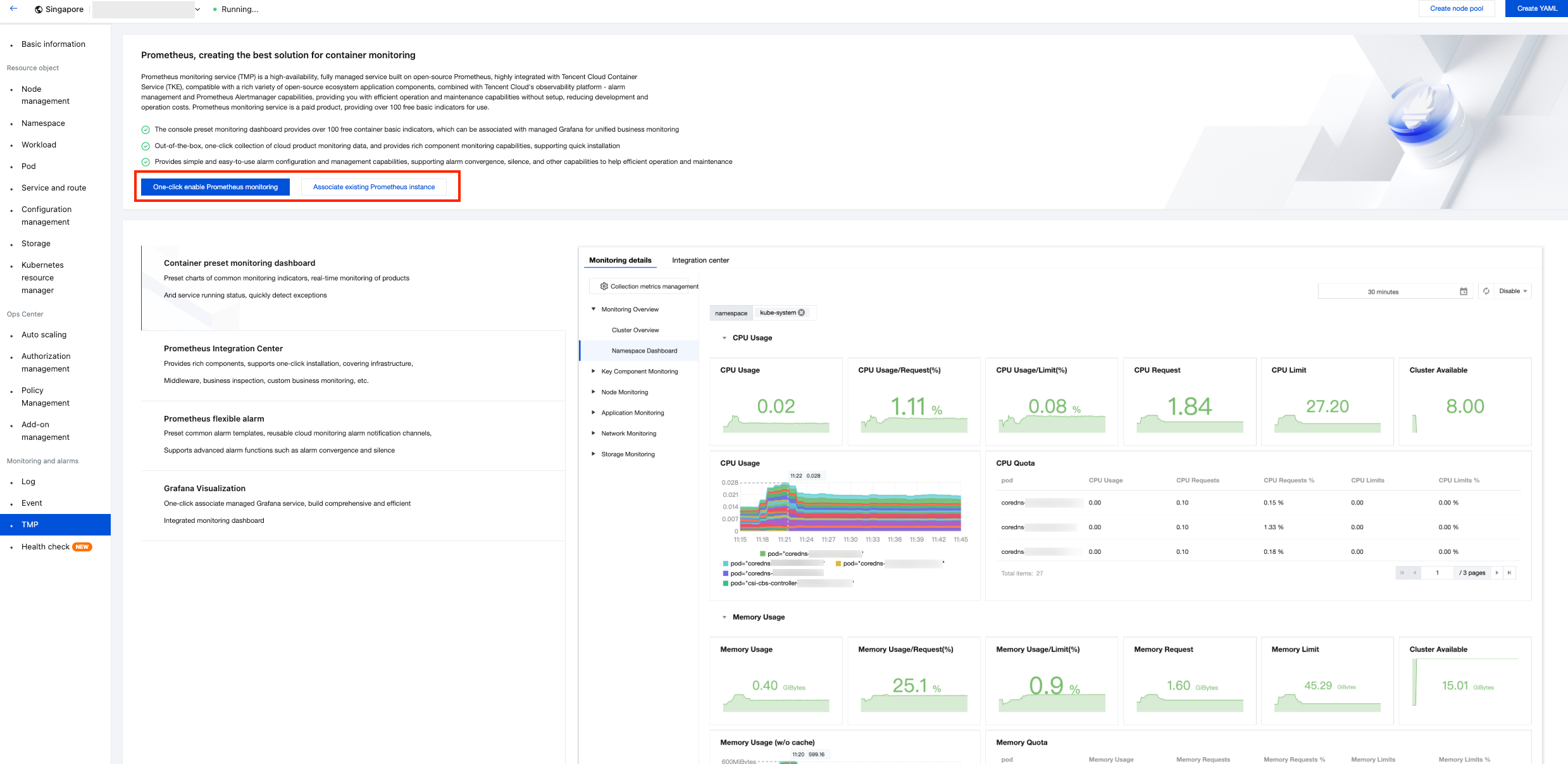Switch to the Integration center tab

tap(700, 260)
